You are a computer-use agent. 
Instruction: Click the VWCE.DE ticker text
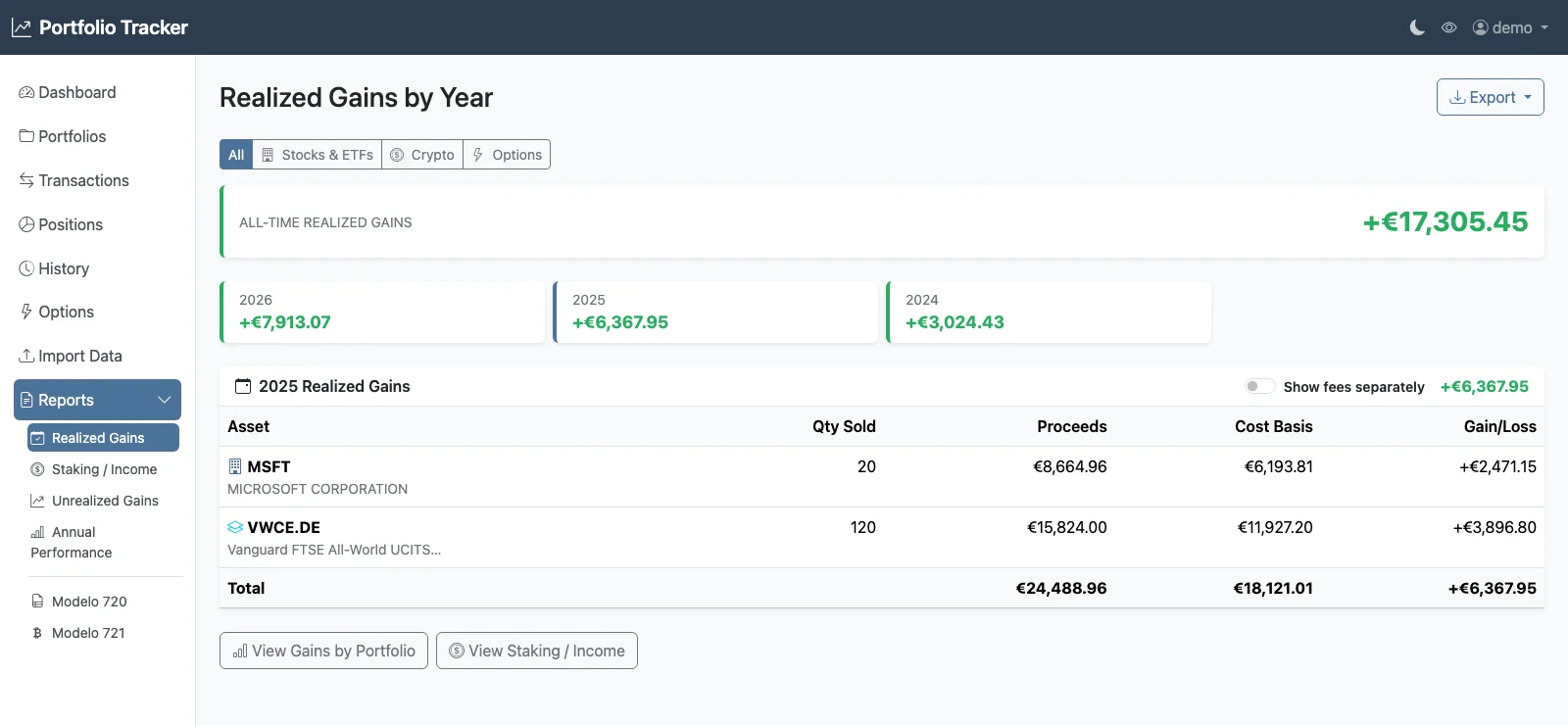(284, 527)
